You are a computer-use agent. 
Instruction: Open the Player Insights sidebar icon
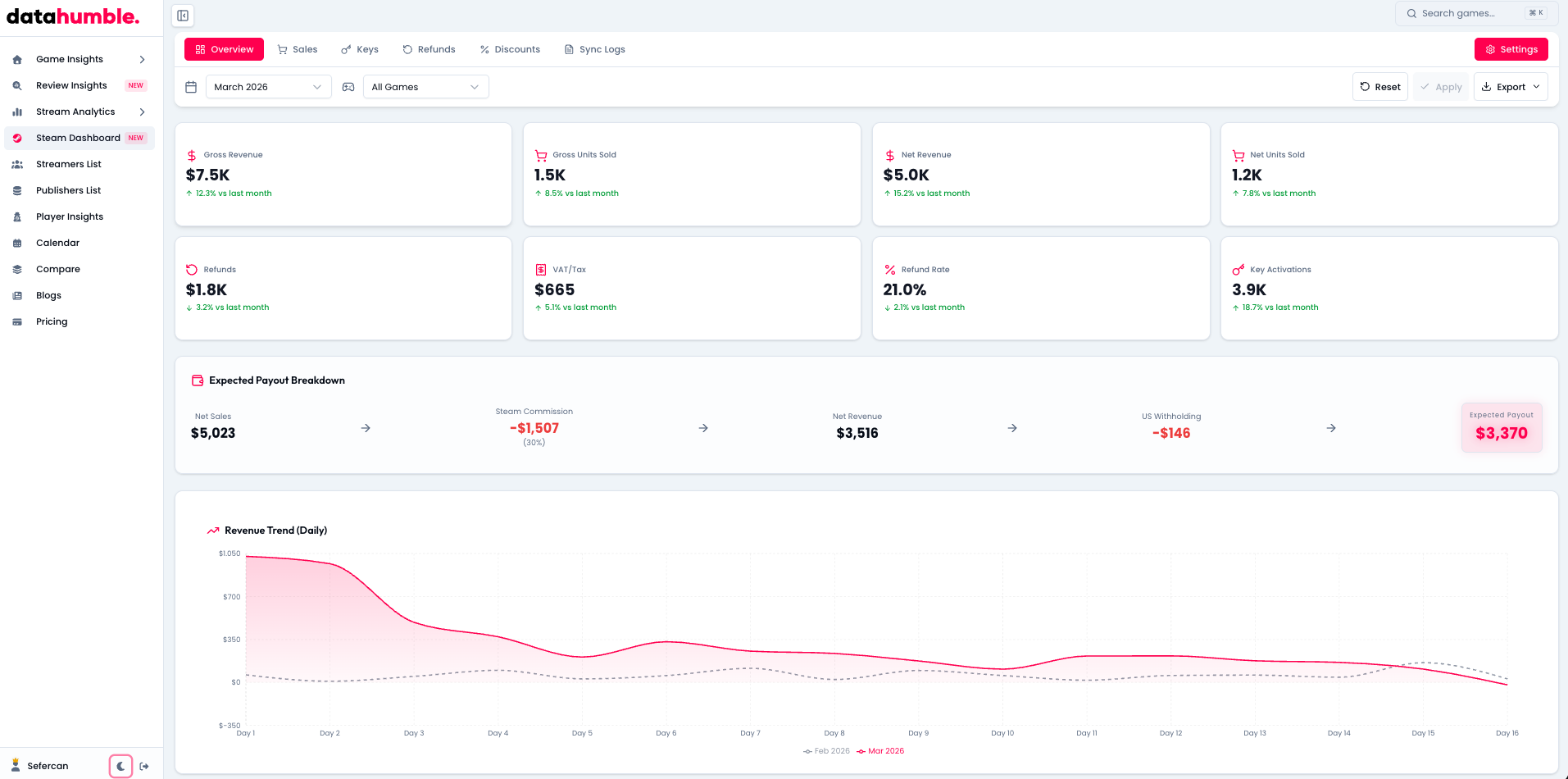click(x=17, y=216)
